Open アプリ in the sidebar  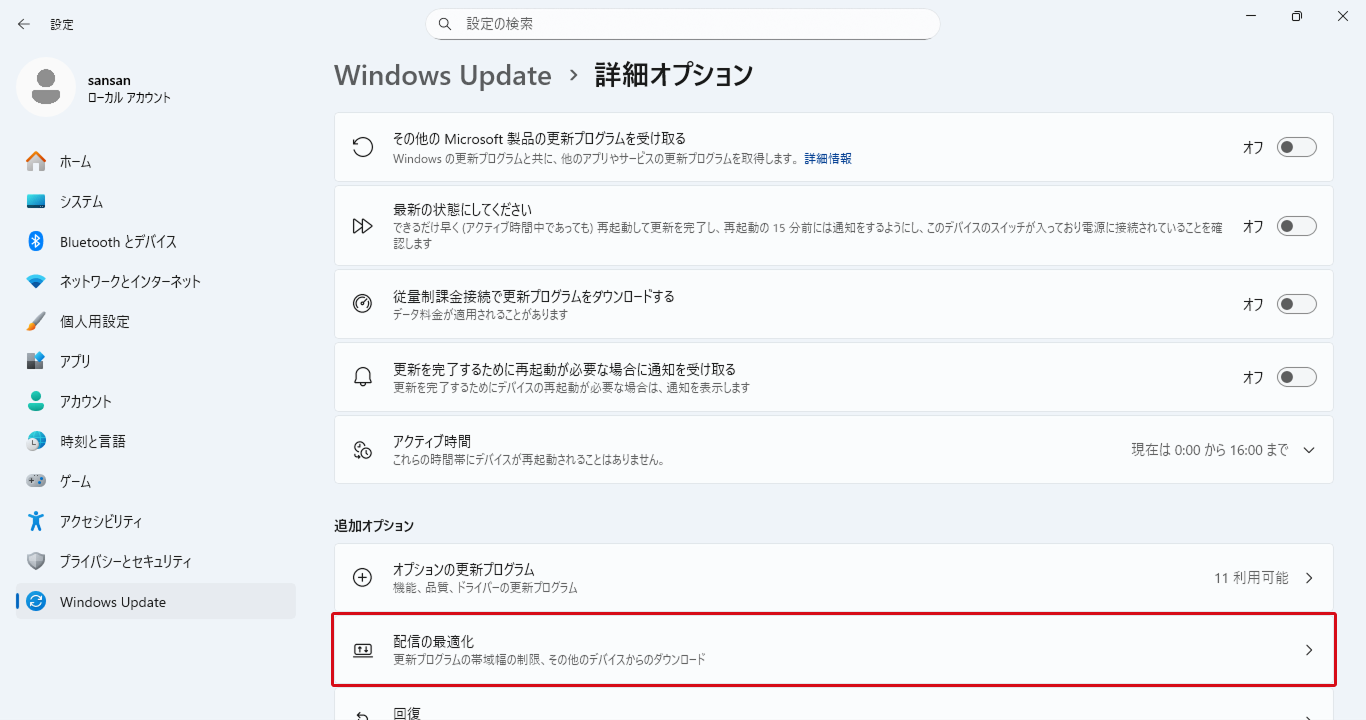click(156, 361)
